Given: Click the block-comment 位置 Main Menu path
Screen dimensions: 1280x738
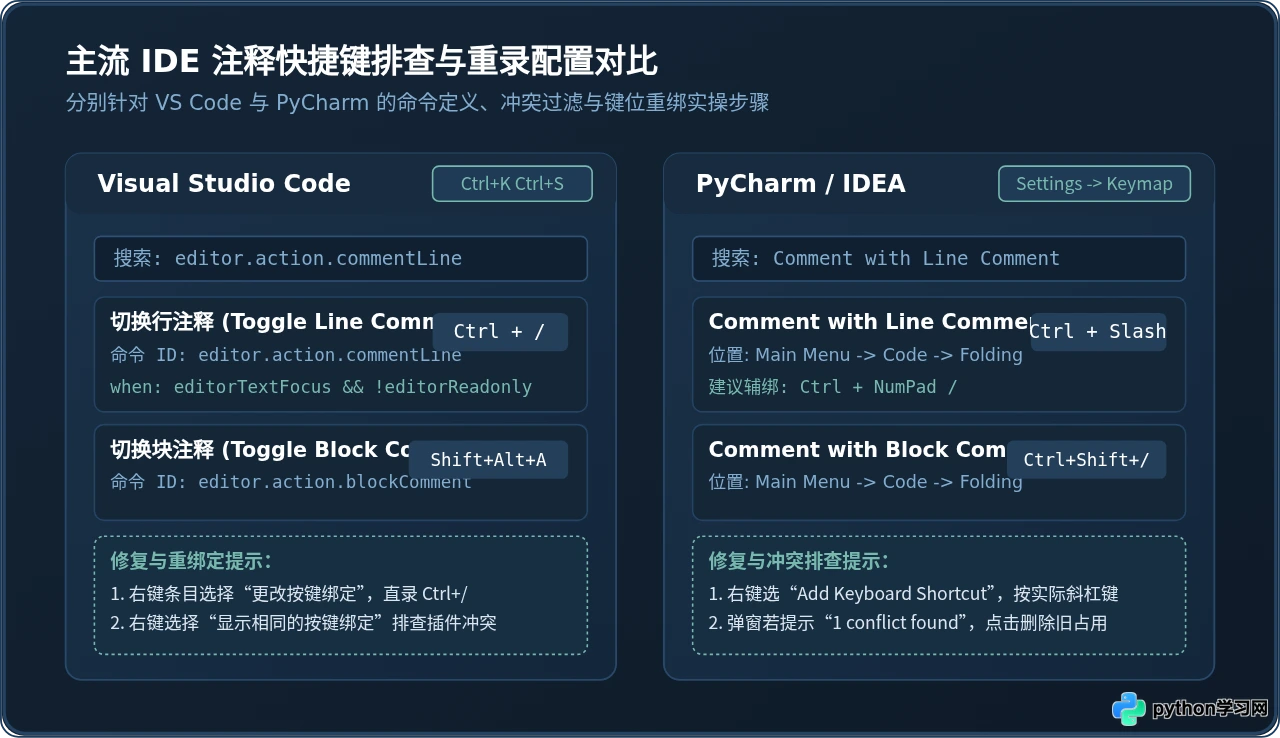Looking at the screenshot, I should pos(865,482).
